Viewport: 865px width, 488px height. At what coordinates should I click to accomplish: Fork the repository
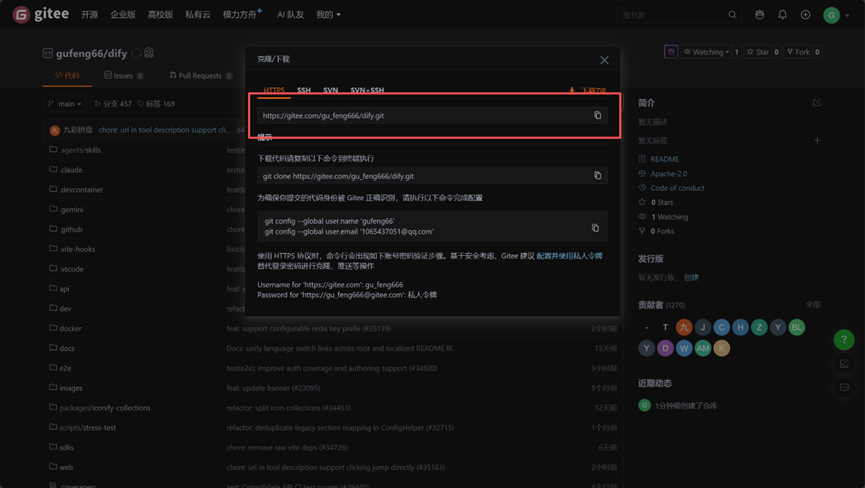[x=798, y=52]
